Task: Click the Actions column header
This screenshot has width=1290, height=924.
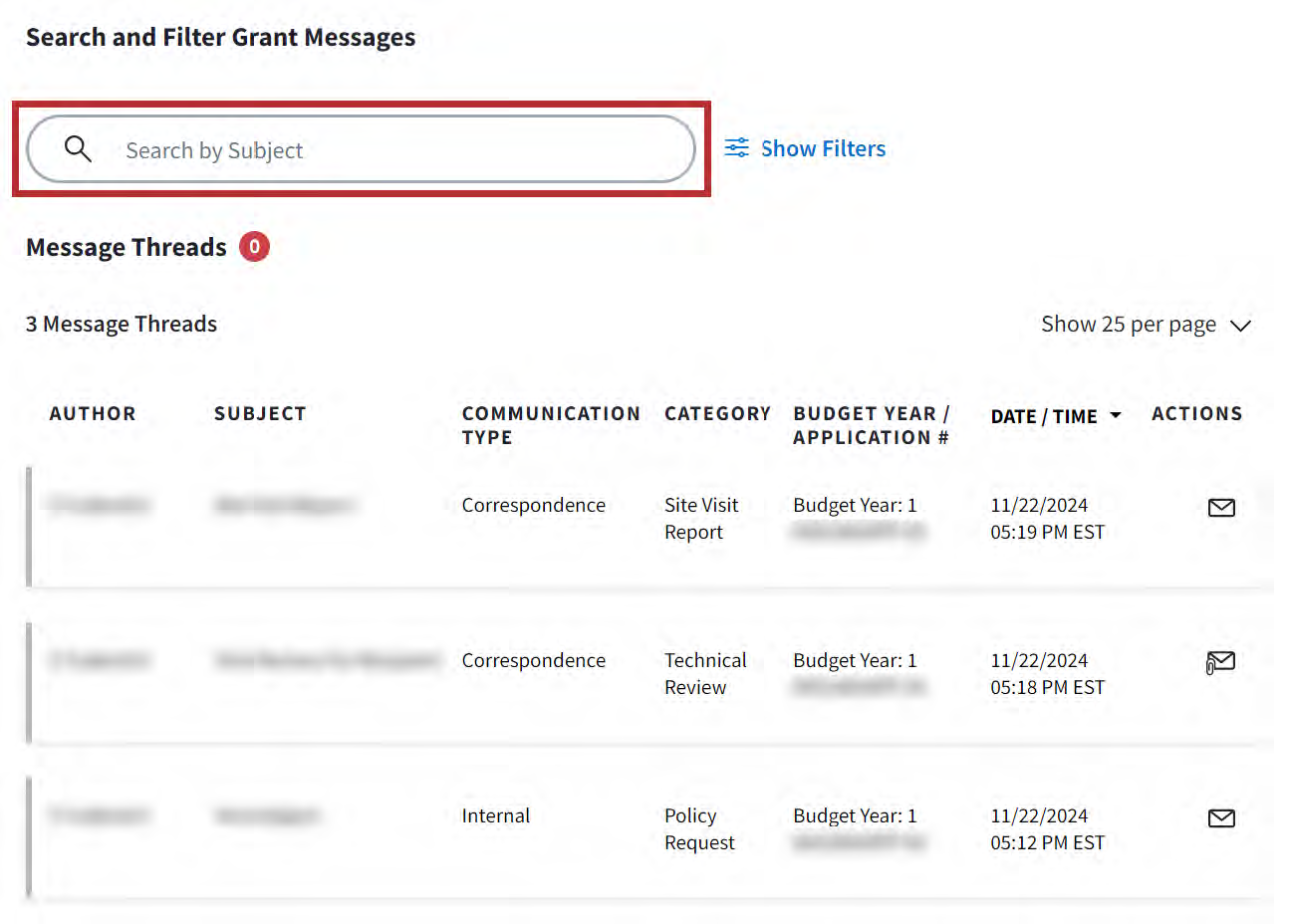Action: pyautogui.click(x=1196, y=414)
